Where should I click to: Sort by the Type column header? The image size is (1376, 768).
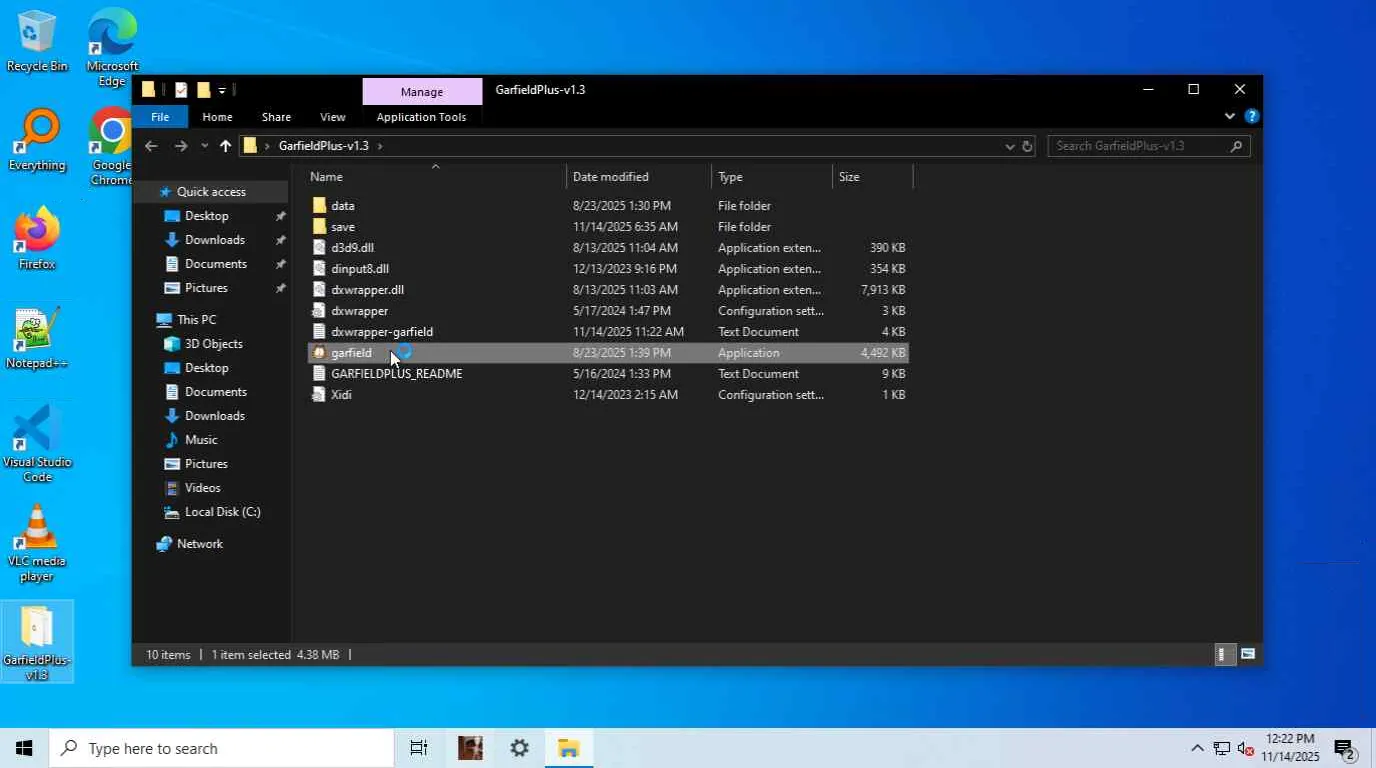[771, 177]
